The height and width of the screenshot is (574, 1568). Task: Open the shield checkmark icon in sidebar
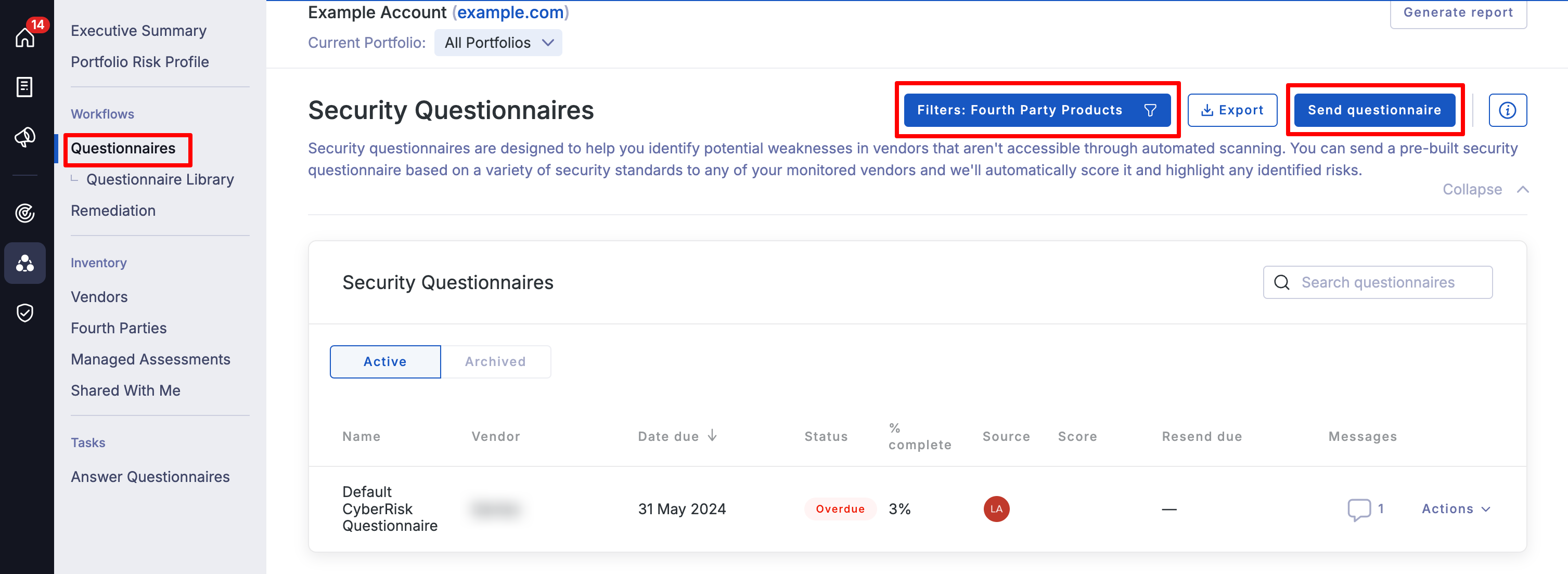click(25, 312)
